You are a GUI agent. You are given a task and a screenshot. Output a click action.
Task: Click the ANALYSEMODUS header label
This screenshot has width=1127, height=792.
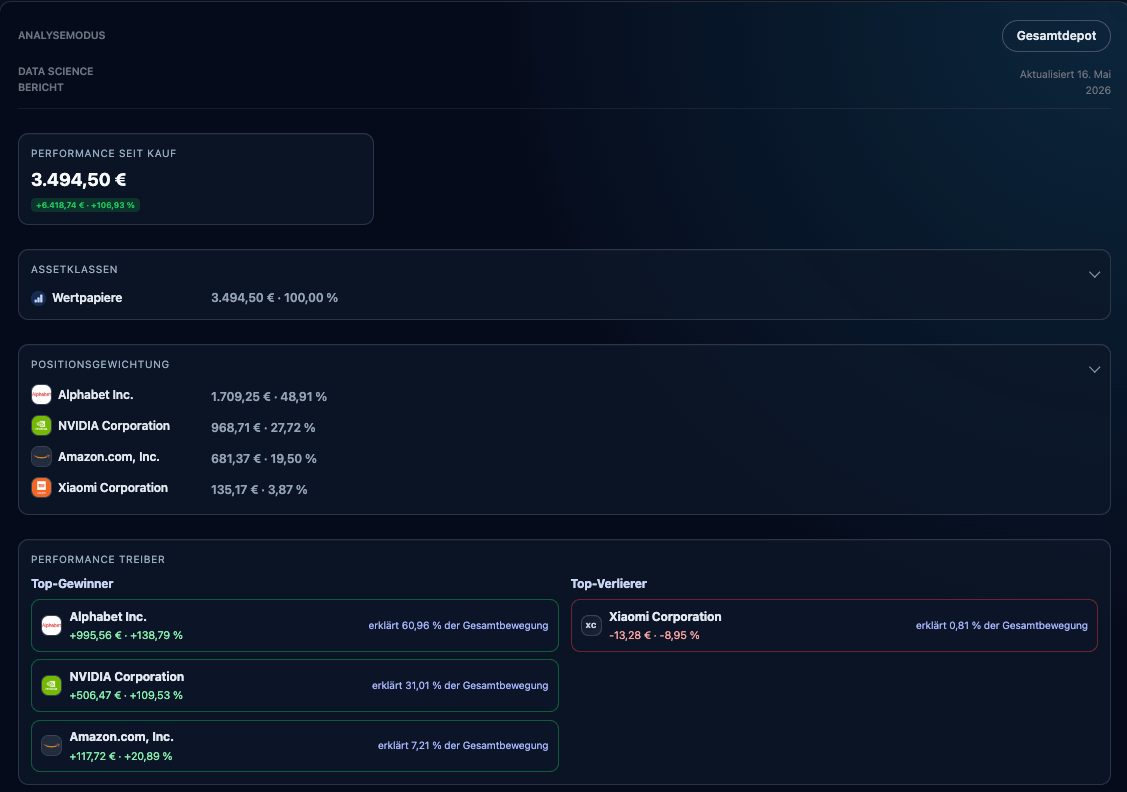[62, 35]
